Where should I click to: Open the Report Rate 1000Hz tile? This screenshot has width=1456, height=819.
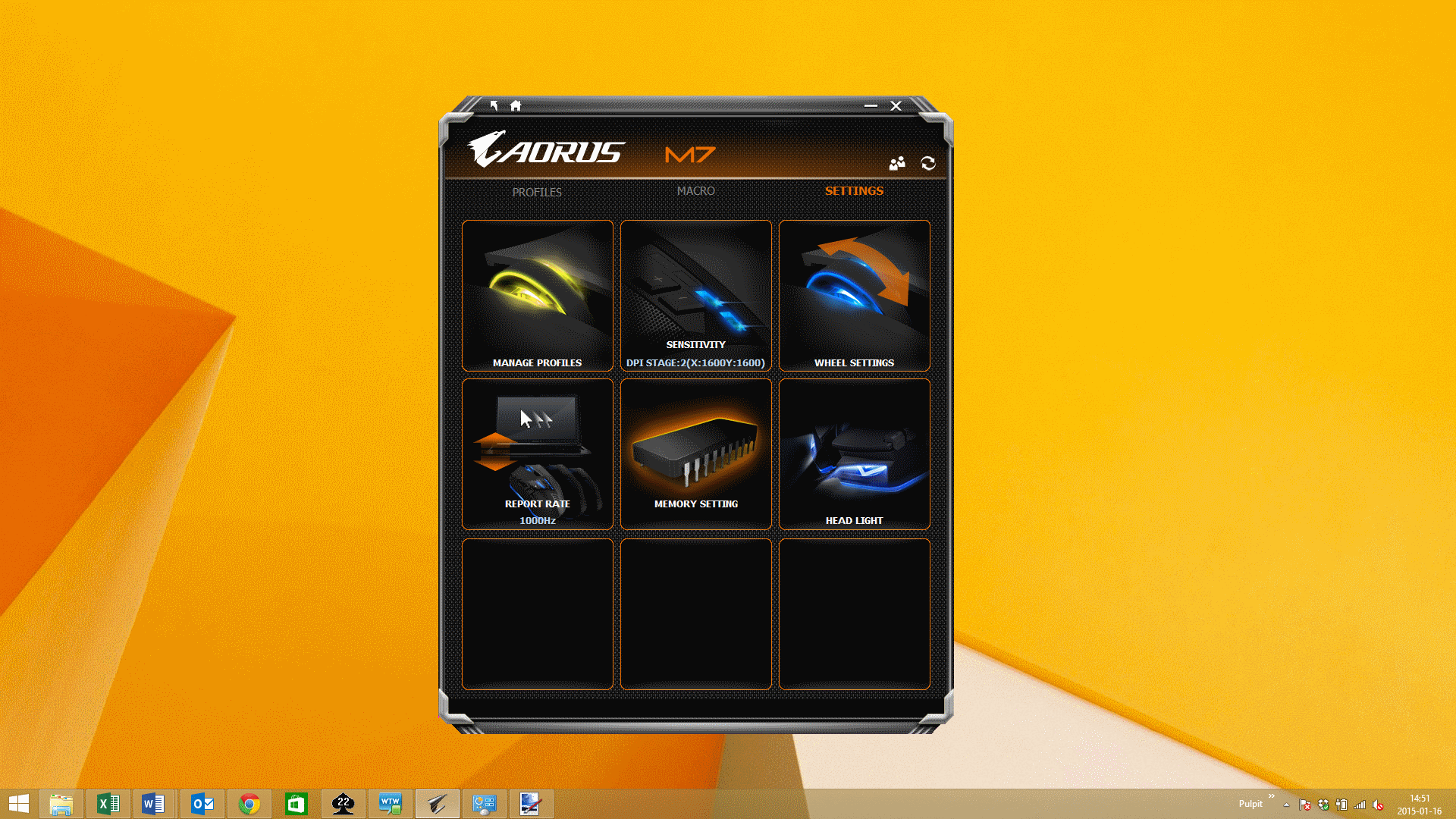tap(537, 453)
